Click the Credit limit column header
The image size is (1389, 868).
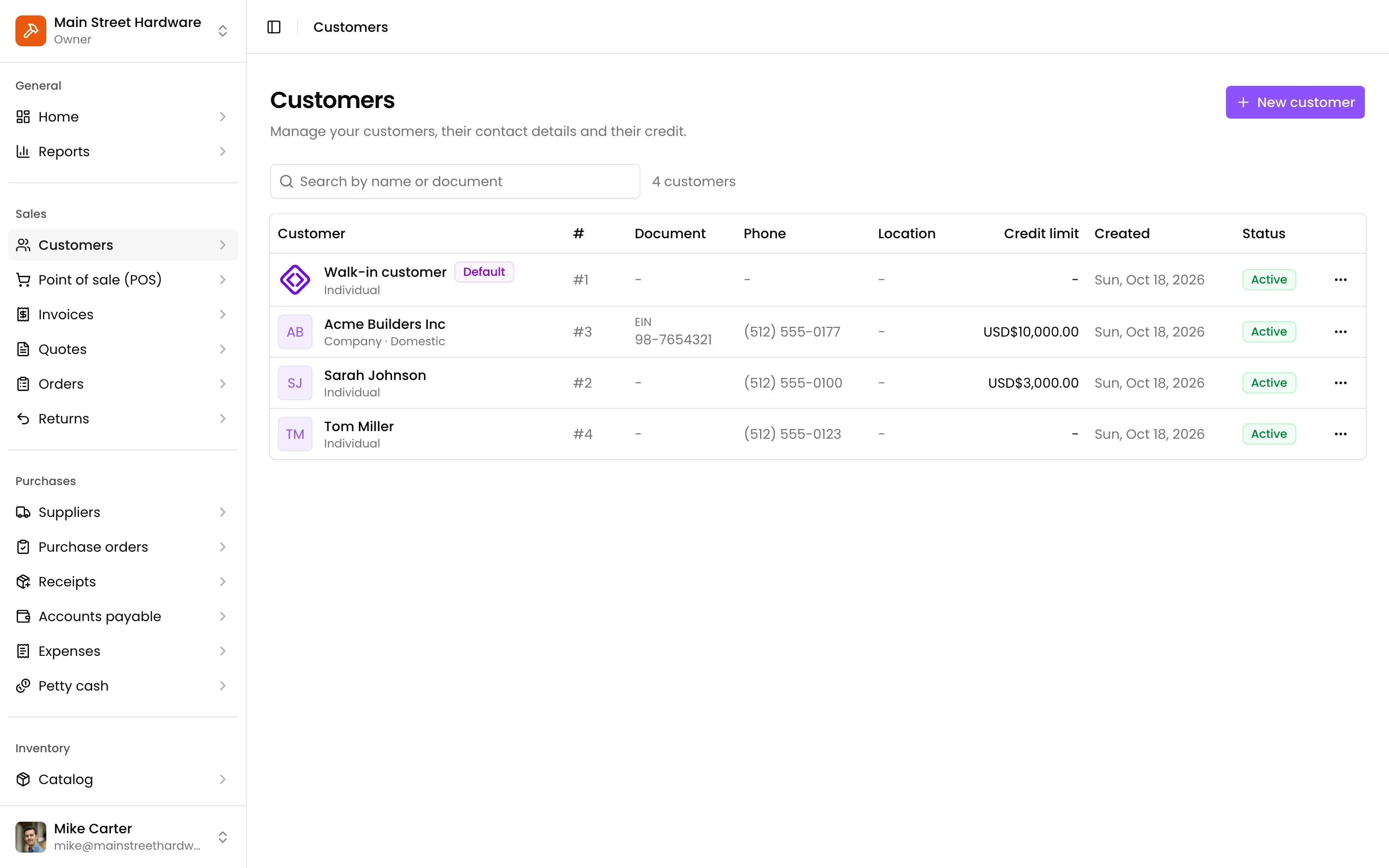[x=1041, y=234]
